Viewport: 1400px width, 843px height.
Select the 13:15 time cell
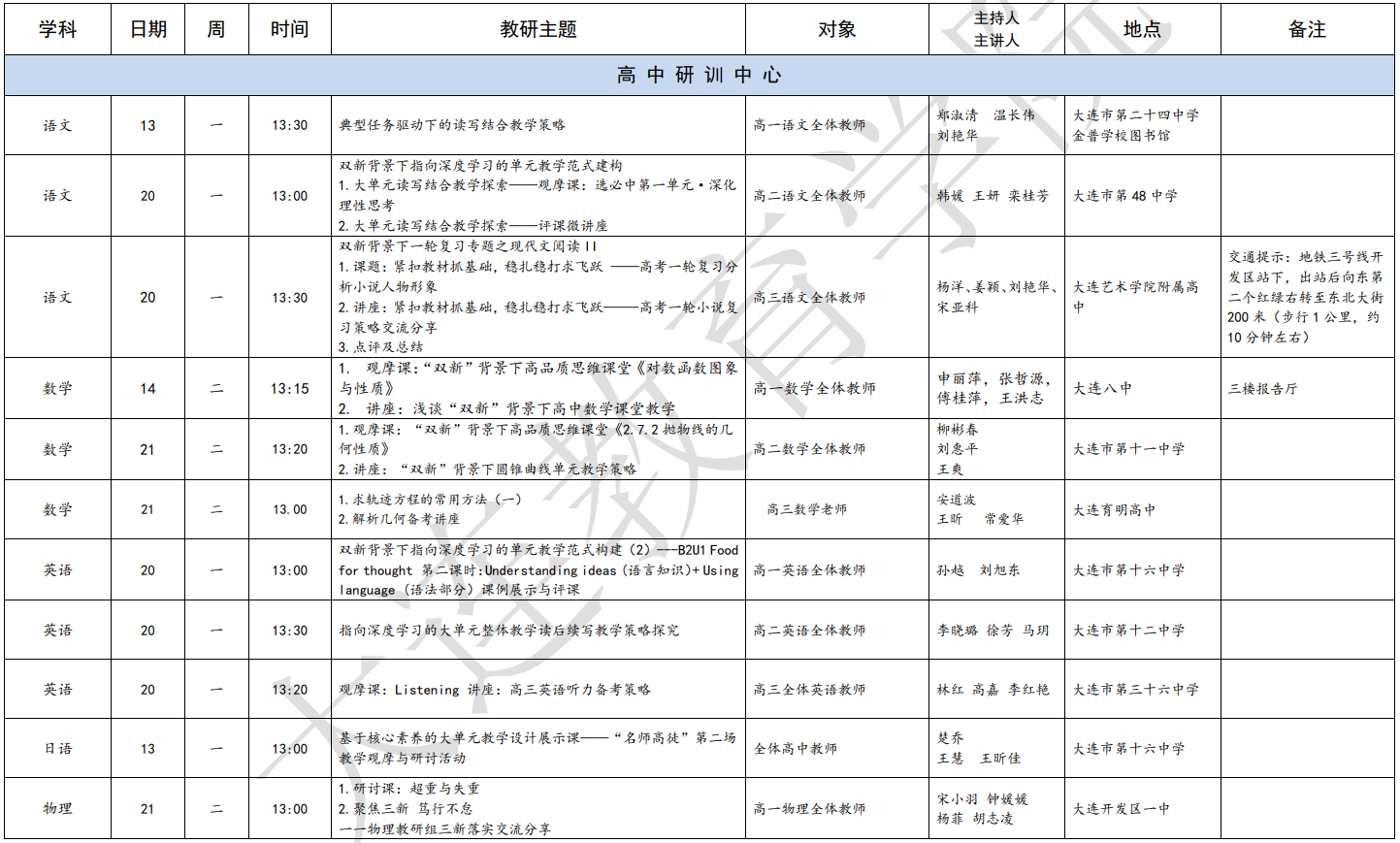[289, 389]
